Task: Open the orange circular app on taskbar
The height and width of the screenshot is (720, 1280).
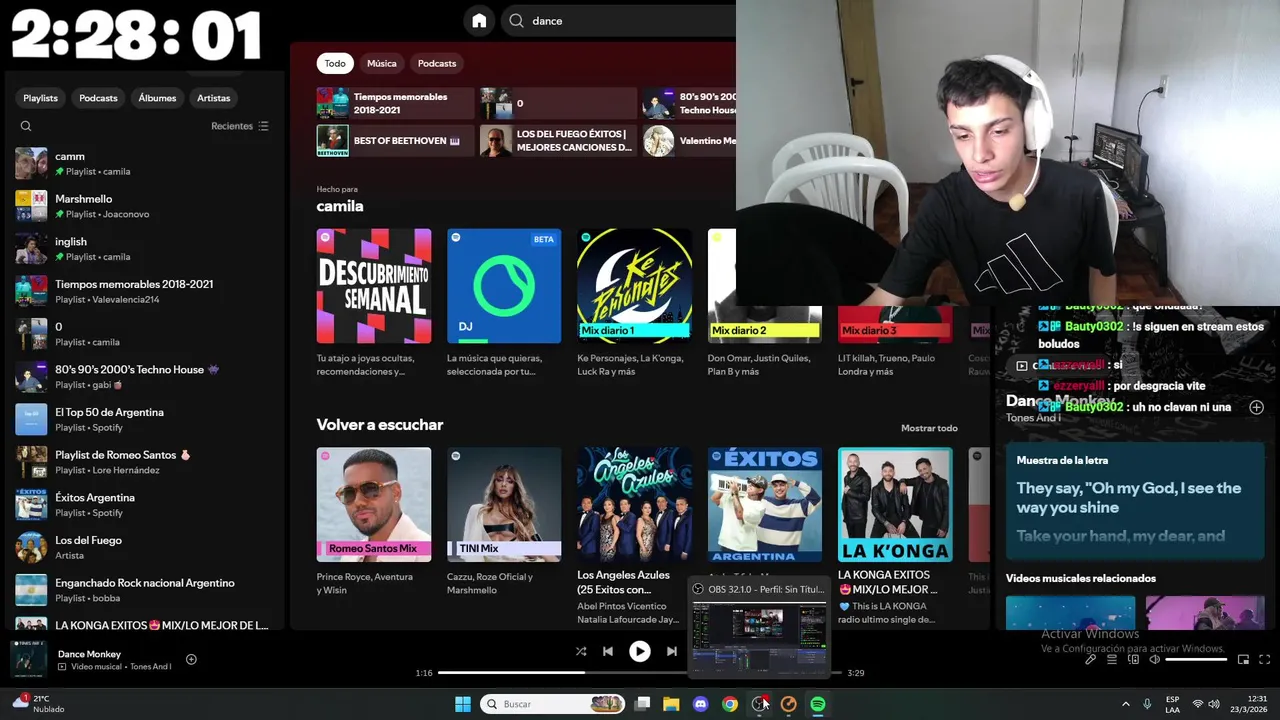Action: [788, 704]
